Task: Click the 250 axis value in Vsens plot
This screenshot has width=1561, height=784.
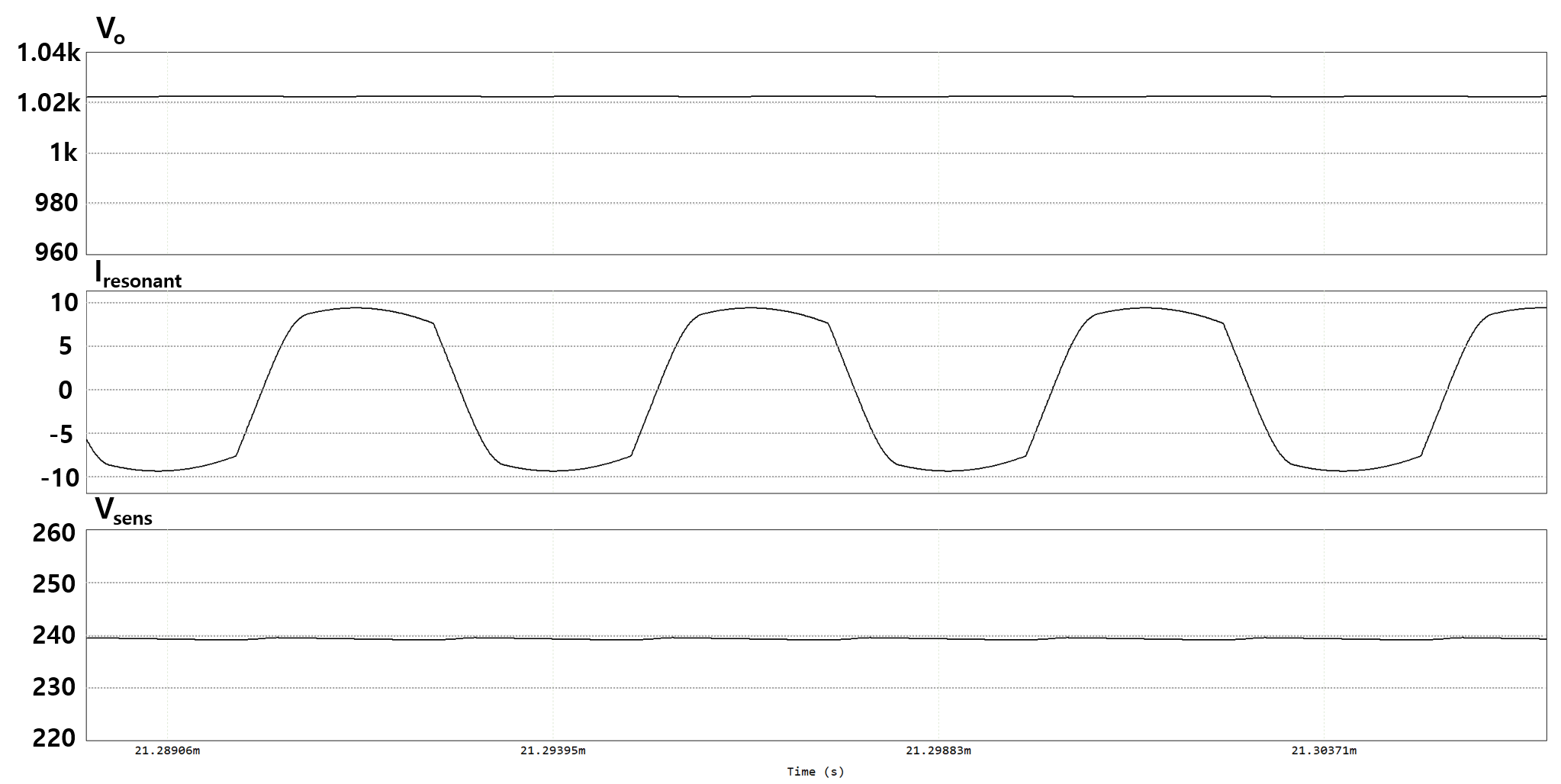Action: [53, 584]
